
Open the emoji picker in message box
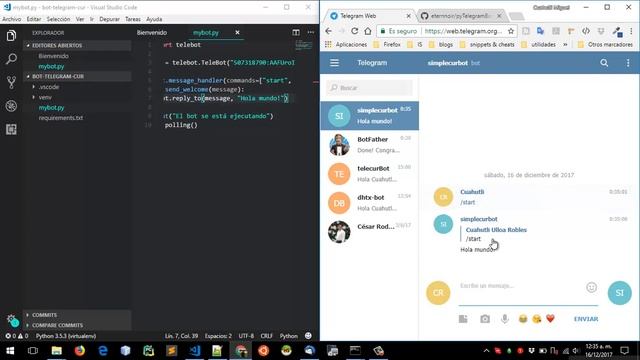tap(591, 287)
